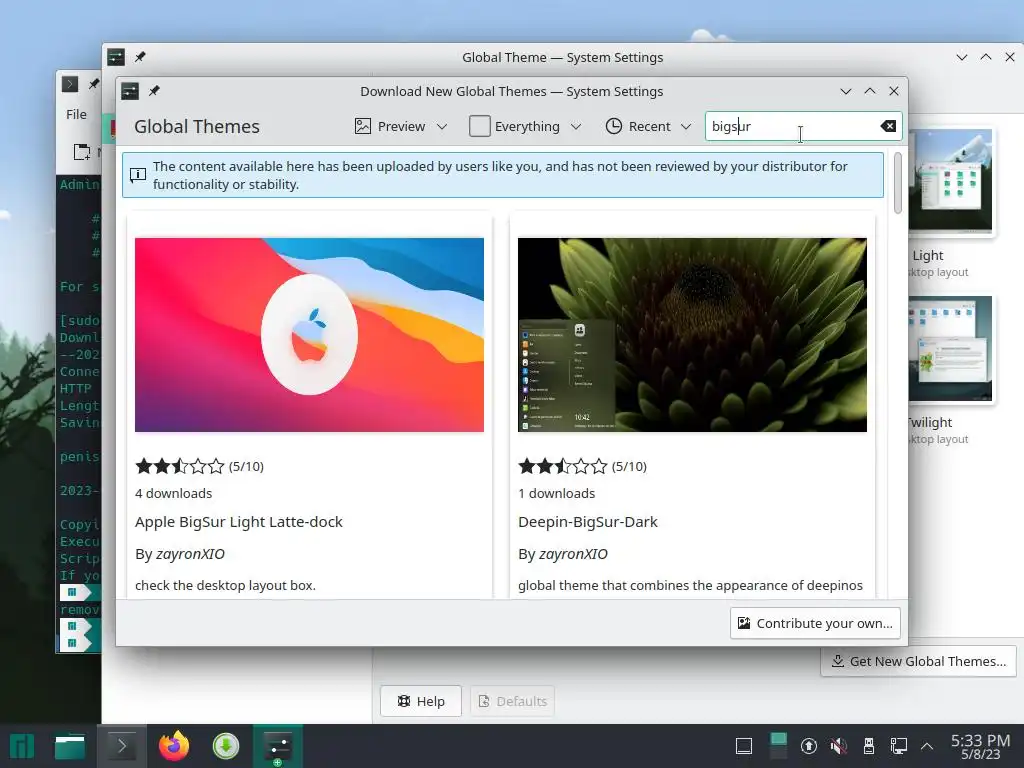Viewport: 1024px width, 768px height.
Task: Click zayronXIO author of Apple BigSur theme
Action: [x=190, y=554]
